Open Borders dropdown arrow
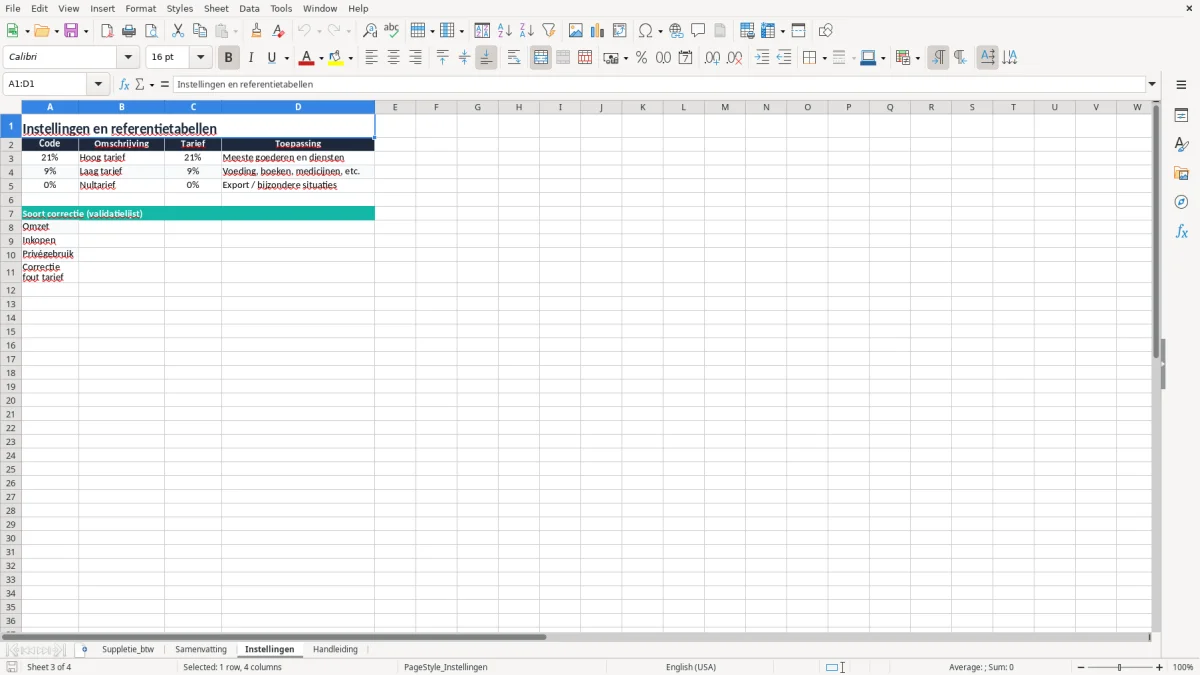1200x675 pixels. tap(824, 59)
